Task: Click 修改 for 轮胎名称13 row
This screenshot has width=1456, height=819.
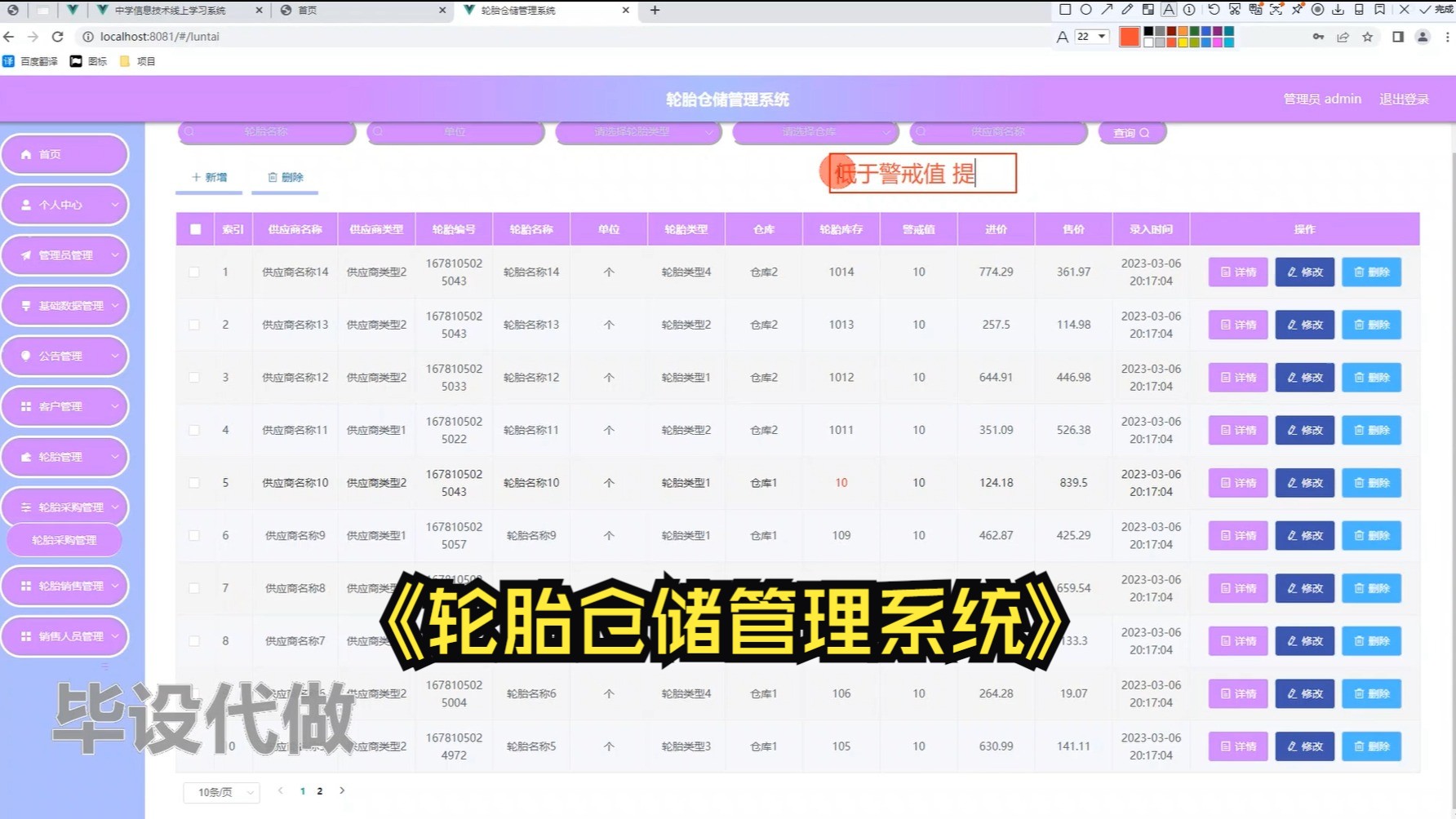Action: coord(1304,325)
